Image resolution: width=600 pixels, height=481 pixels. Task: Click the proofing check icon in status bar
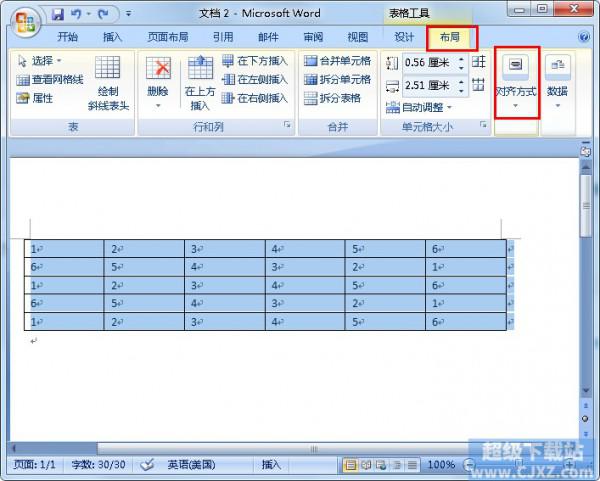pos(147,465)
